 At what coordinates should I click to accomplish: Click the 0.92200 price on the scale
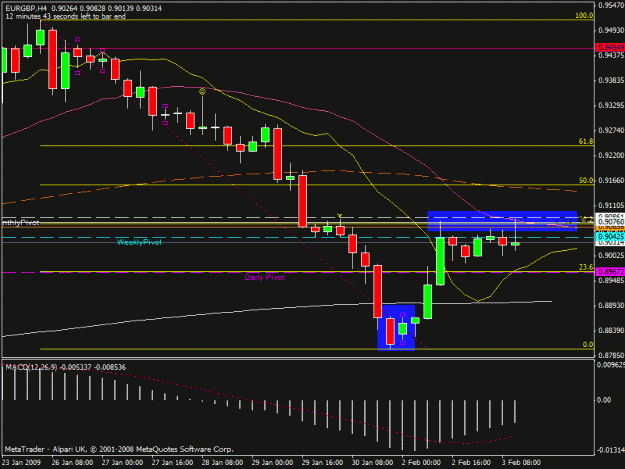(611, 155)
